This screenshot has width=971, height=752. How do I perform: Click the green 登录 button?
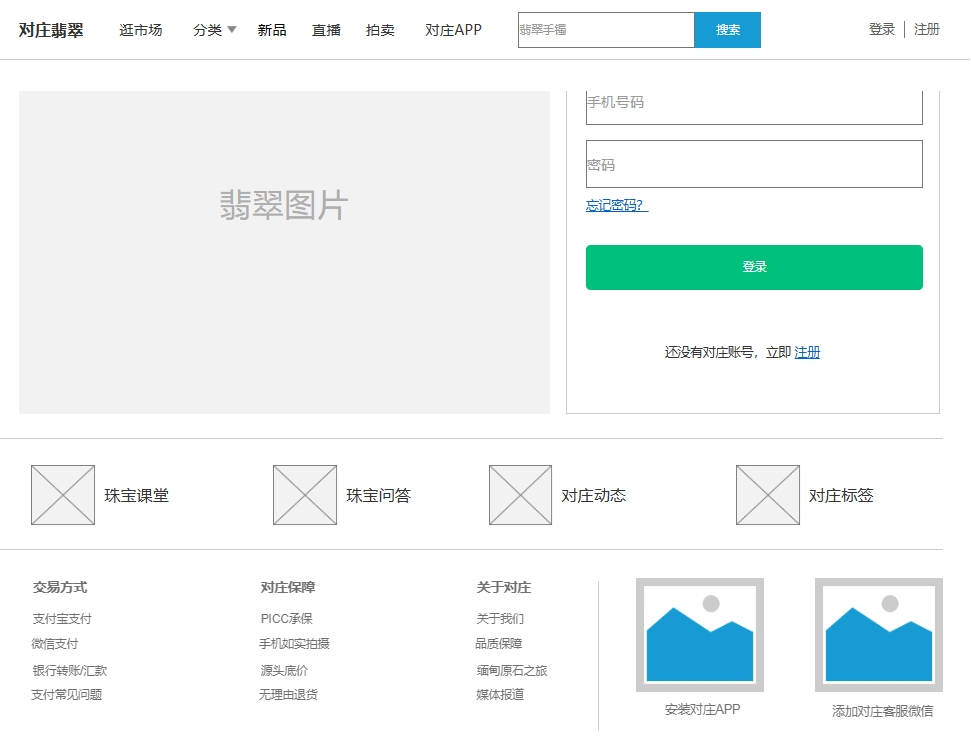pyautogui.click(x=754, y=267)
